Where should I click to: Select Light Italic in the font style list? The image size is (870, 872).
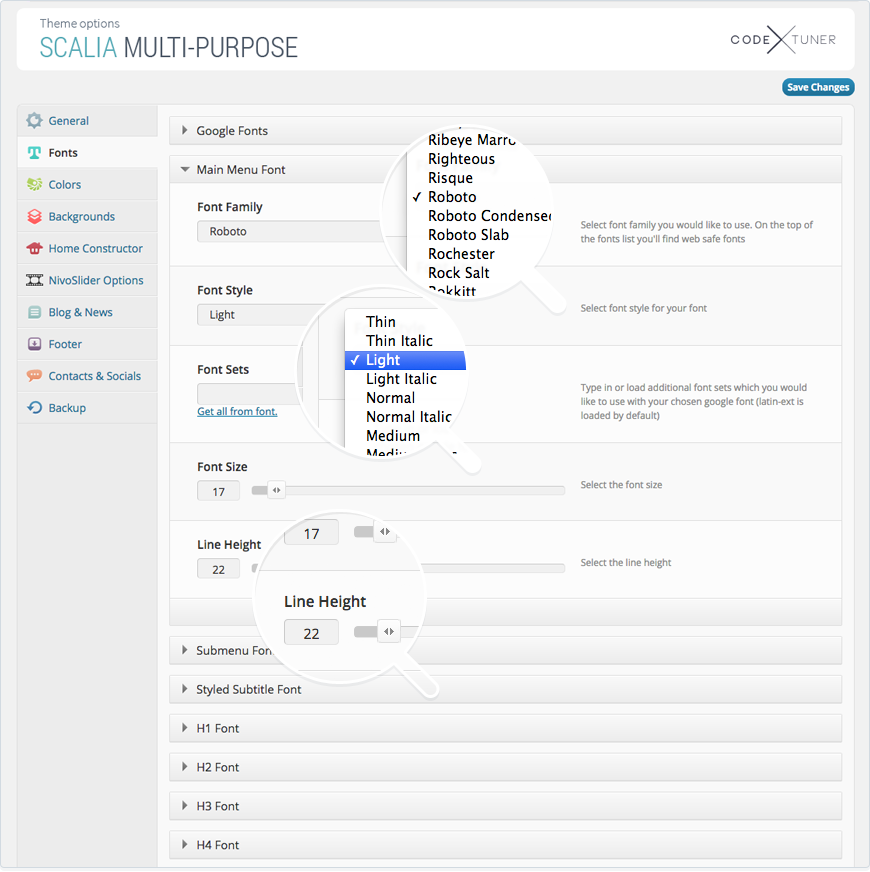coord(401,379)
